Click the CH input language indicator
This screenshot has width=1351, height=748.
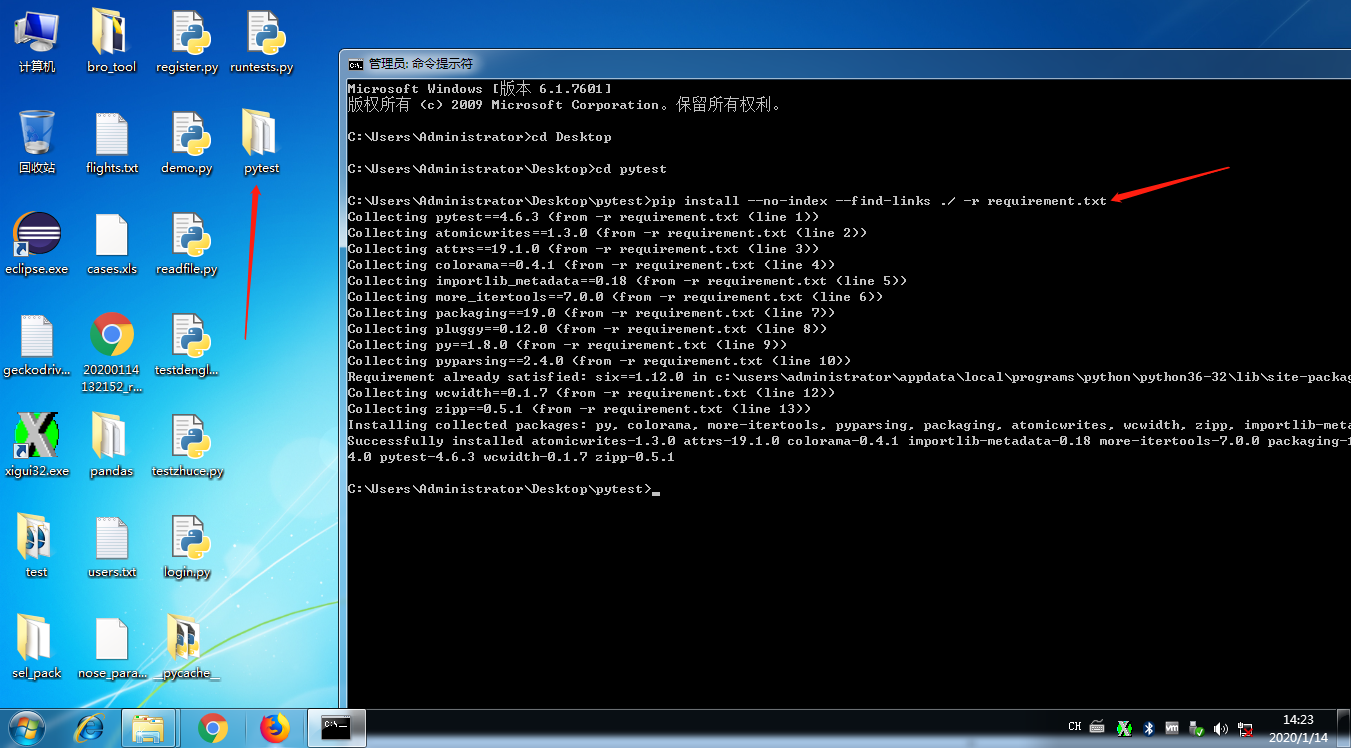[x=1074, y=727]
